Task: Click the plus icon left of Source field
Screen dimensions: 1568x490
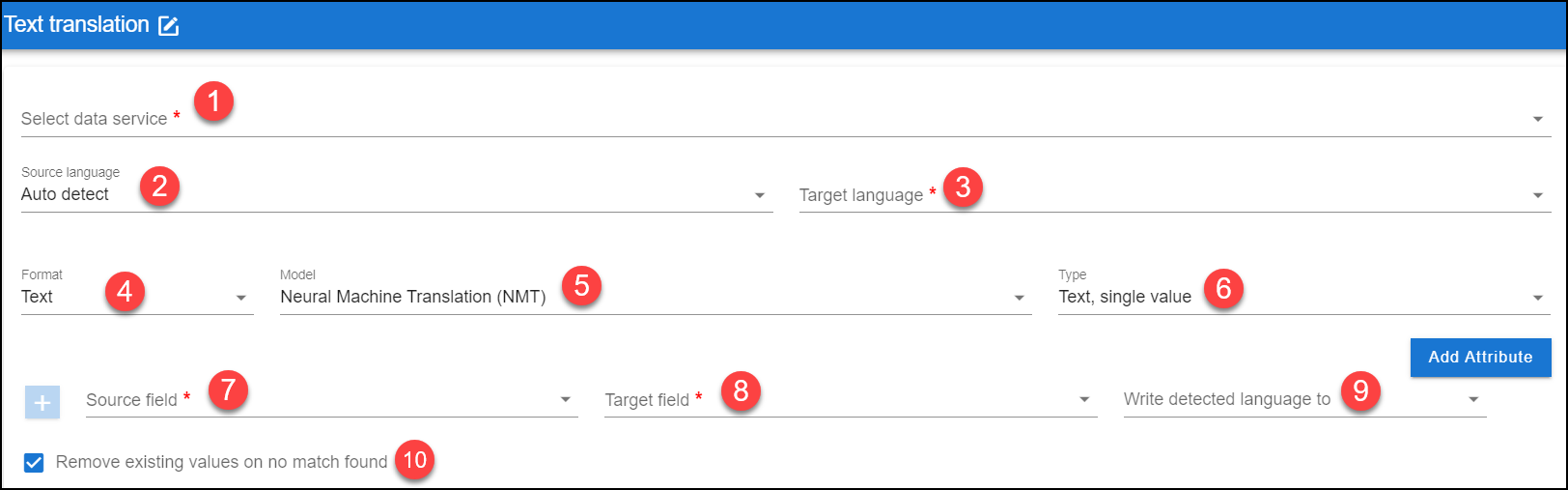Action: pyautogui.click(x=42, y=402)
